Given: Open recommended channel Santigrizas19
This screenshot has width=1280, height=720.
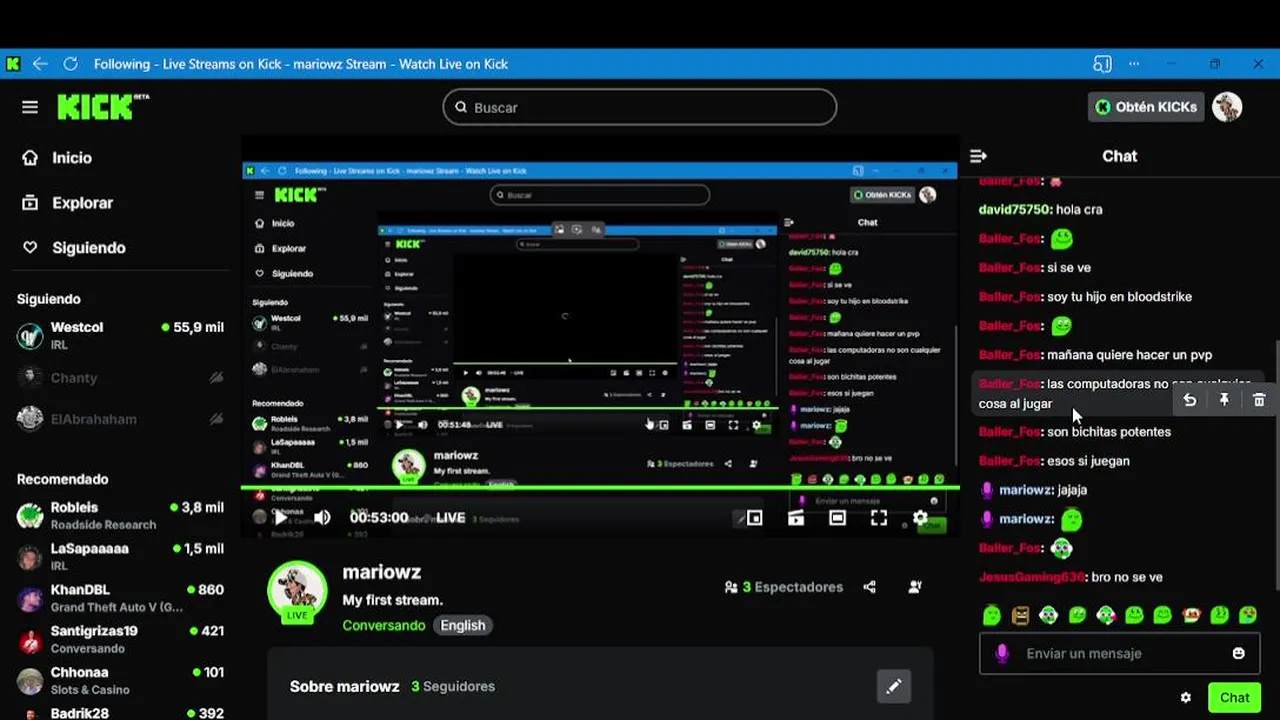Looking at the screenshot, I should 120,639.
